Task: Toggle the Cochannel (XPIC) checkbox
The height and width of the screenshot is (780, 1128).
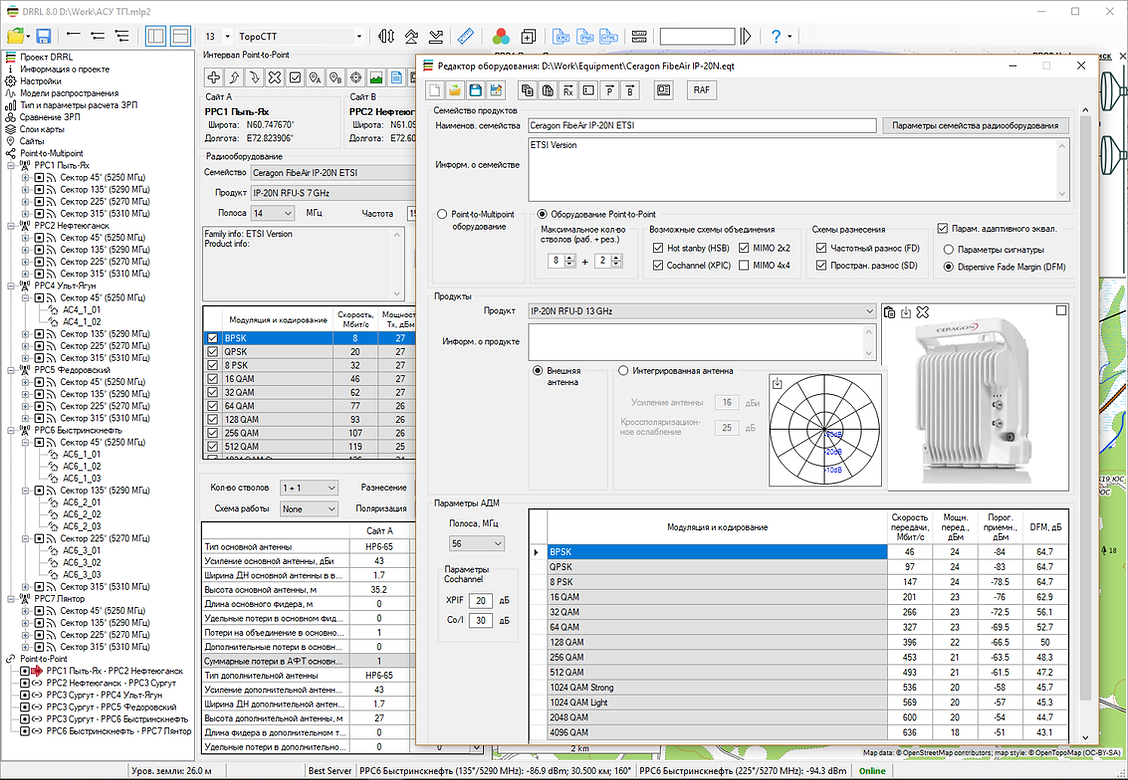Action: (x=658, y=266)
